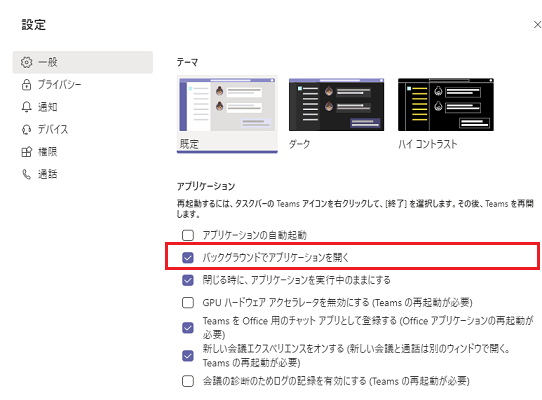Click the apps icon beside 権限
Screen dimensions: 542x400
click(x=26, y=152)
